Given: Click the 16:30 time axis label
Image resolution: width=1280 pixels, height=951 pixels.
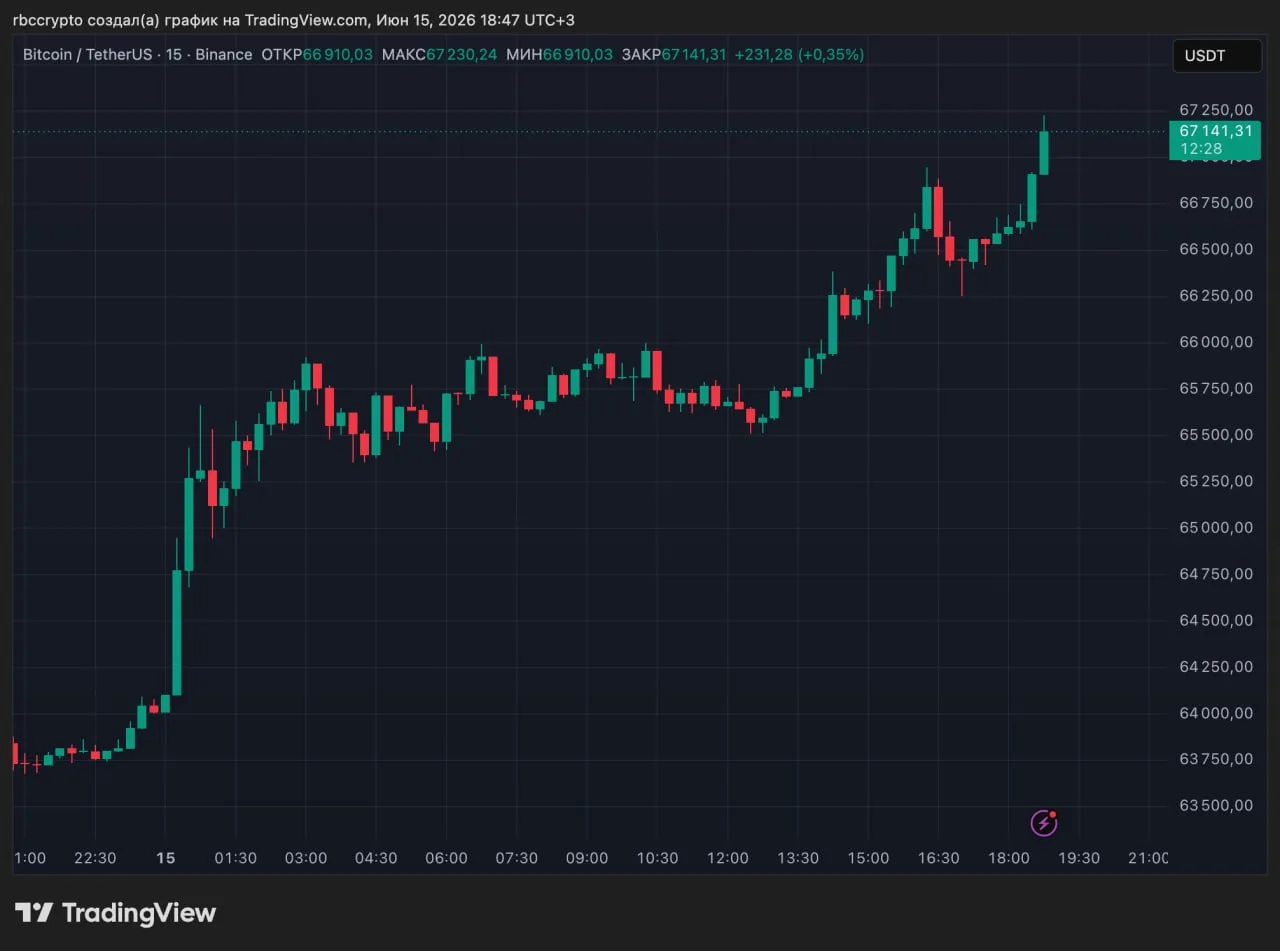Looking at the screenshot, I should point(938,858).
